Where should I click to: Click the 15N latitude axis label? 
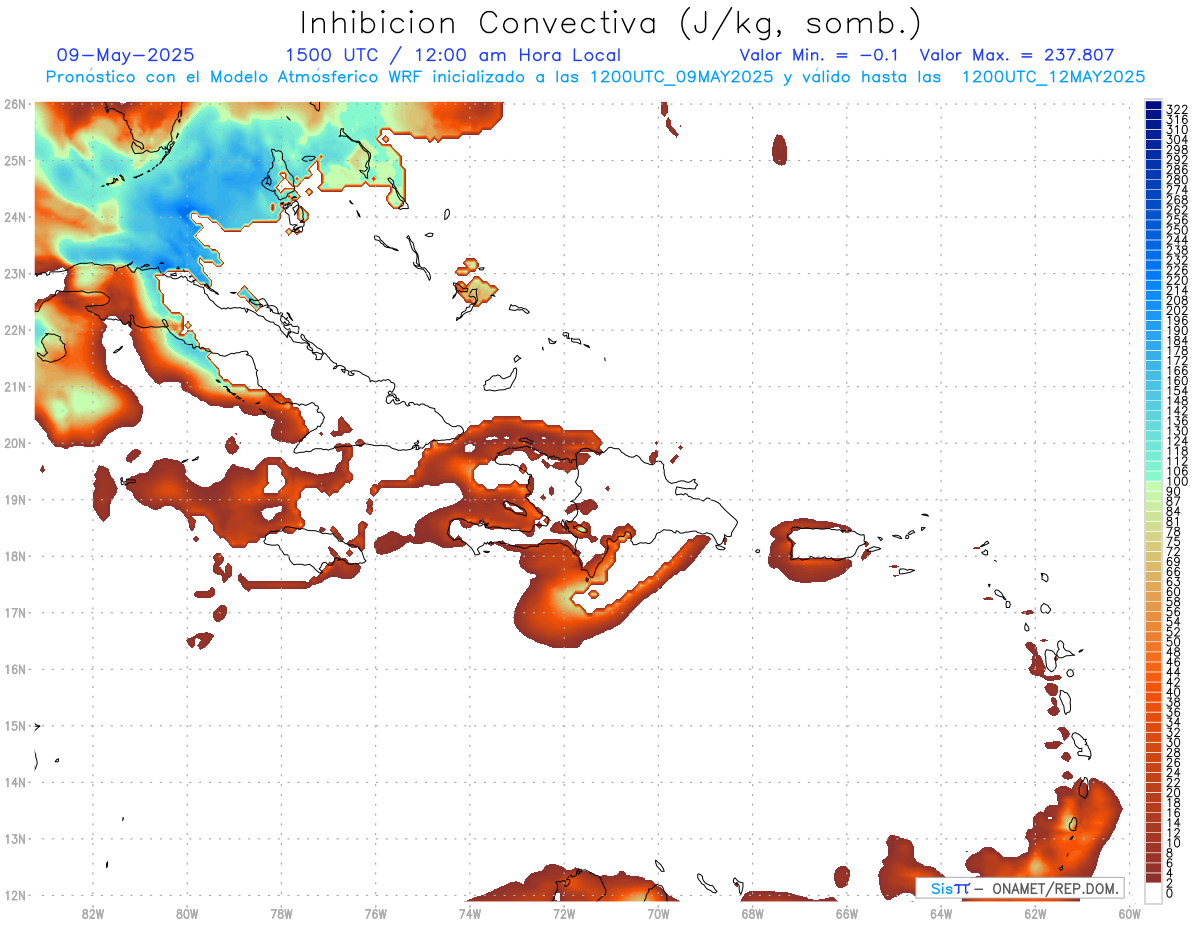click(15, 725)
